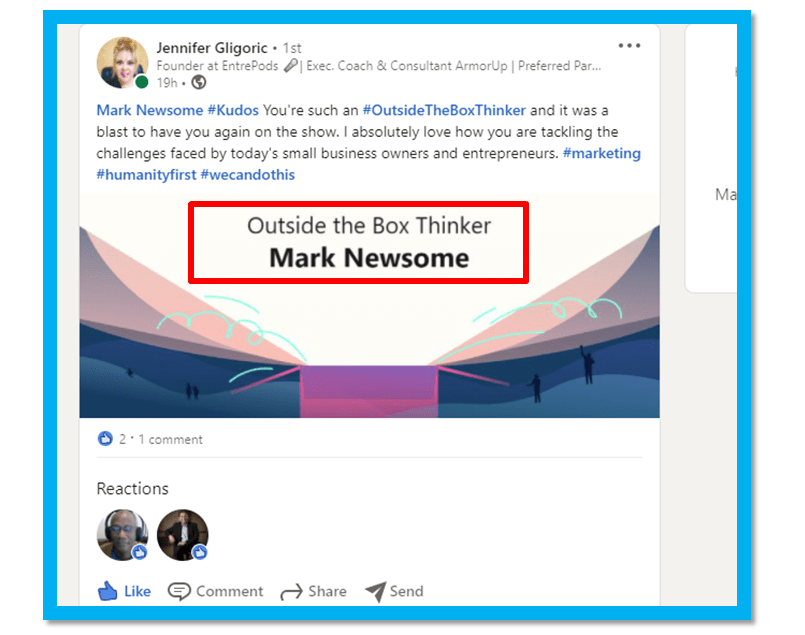Click the #marketing hashtag
Image resolution: width=805 pixels, height=635 pixels.
pos(602,153)
